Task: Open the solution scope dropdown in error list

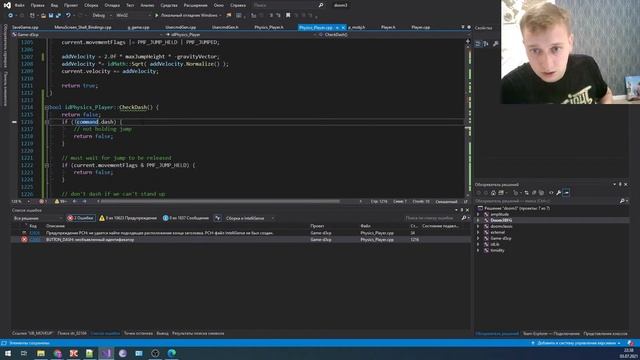Action: [38, 218]
